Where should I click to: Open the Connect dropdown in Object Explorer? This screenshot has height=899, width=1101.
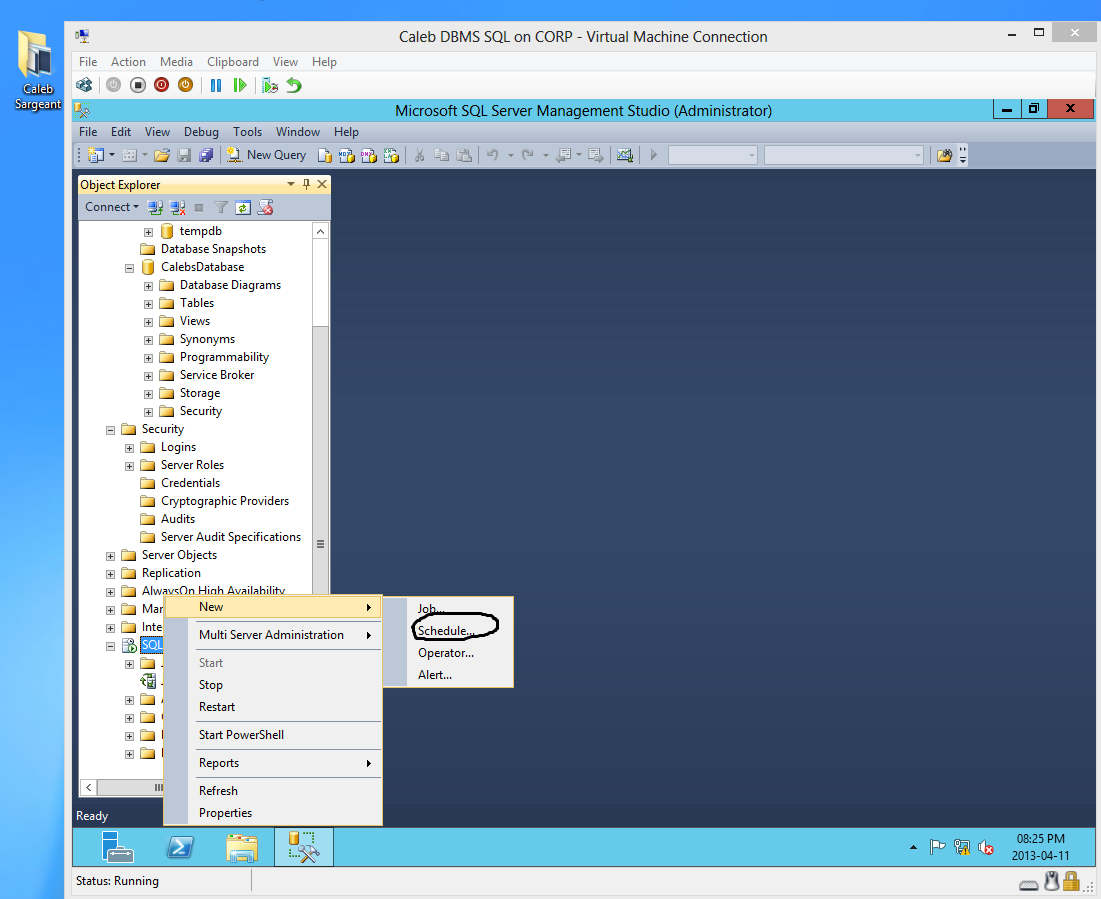point(112,207)
